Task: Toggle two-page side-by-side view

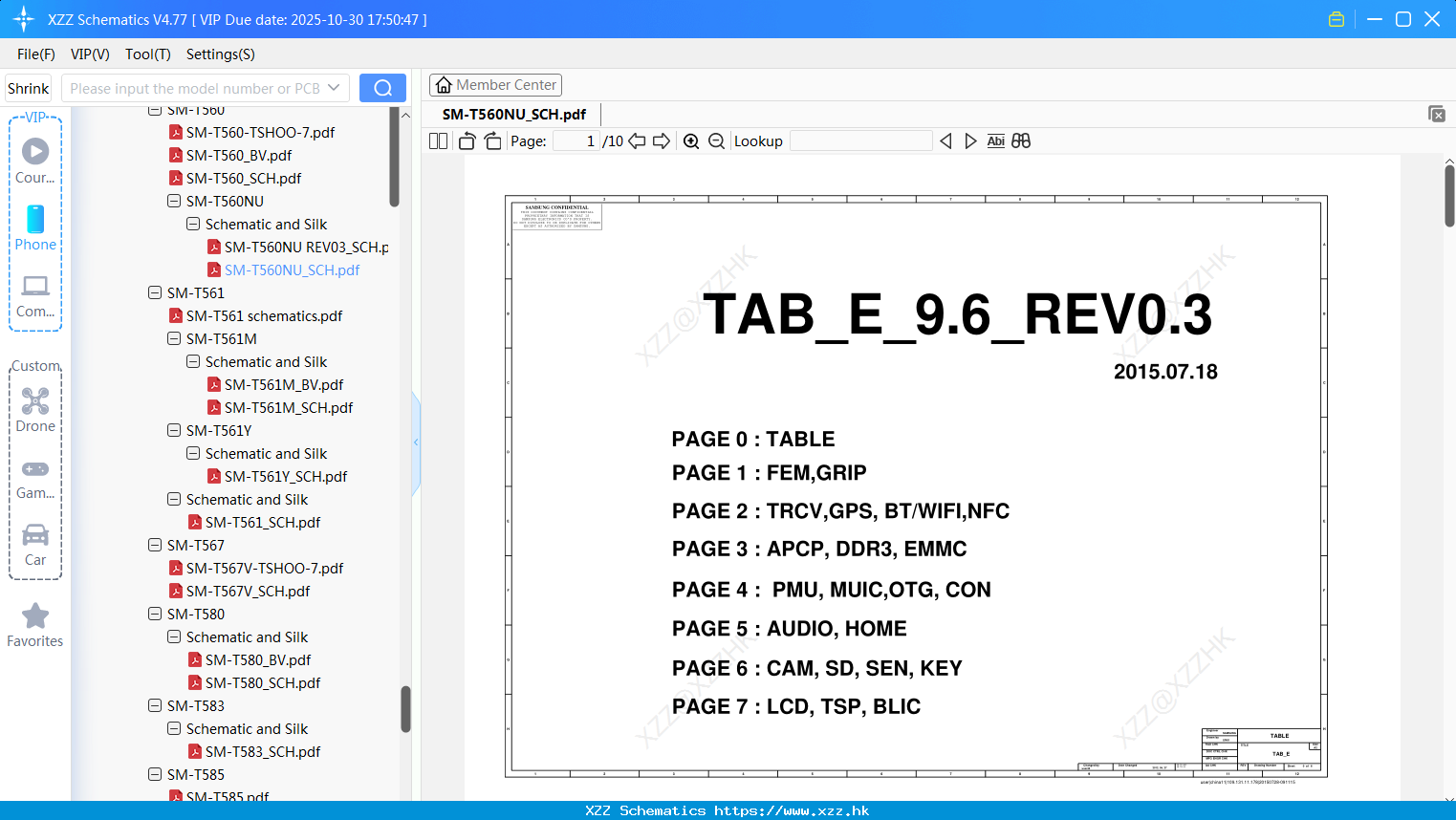Action: pyautogui.click(x=438, y=140)
